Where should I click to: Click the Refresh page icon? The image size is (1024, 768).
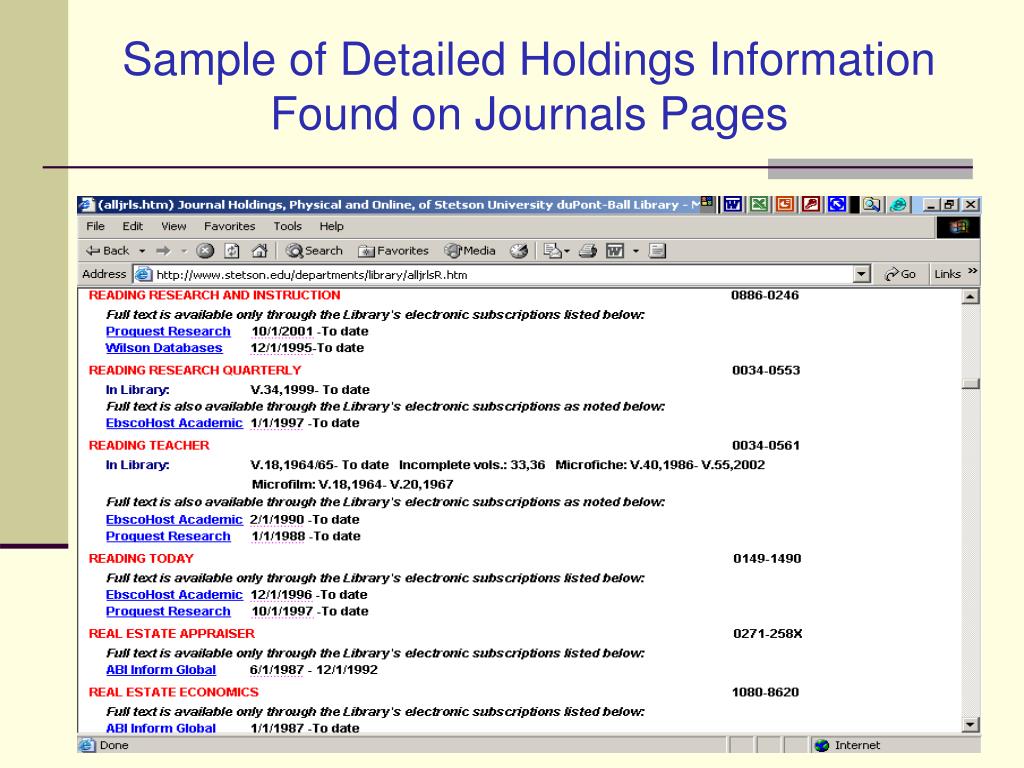point(232,251)
